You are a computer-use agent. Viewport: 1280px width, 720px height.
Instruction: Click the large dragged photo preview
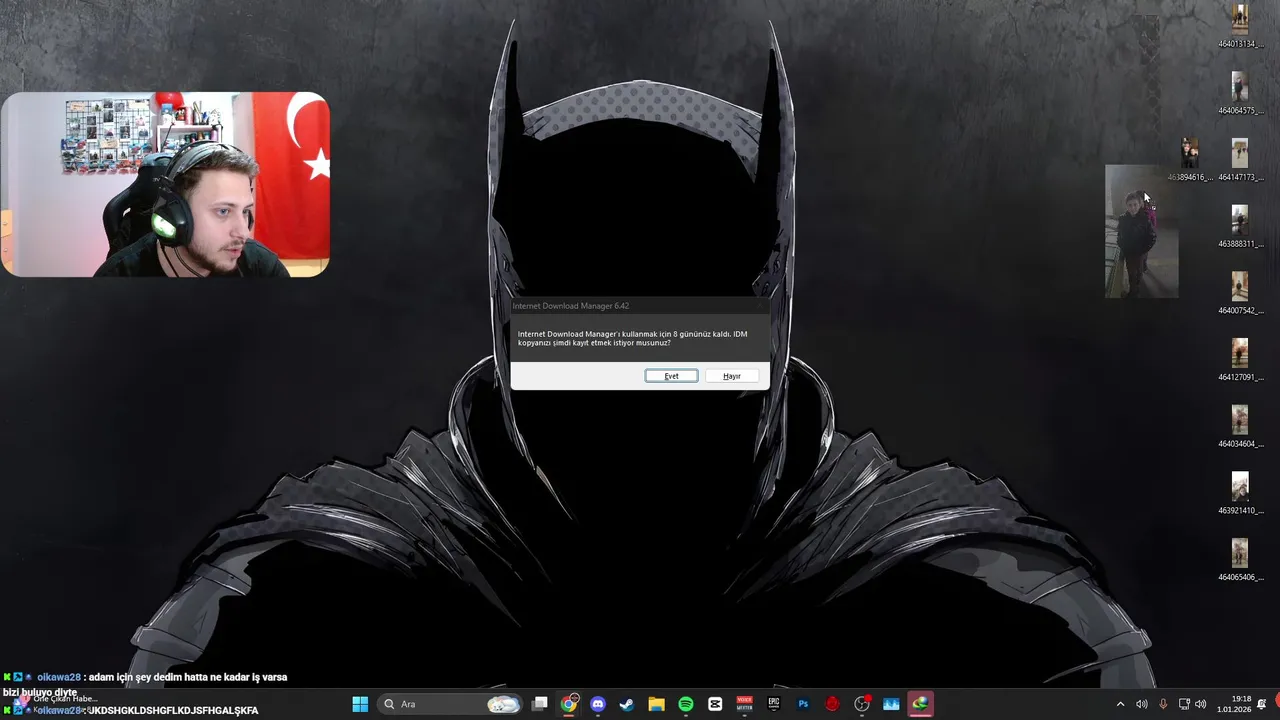(1141, 232)
